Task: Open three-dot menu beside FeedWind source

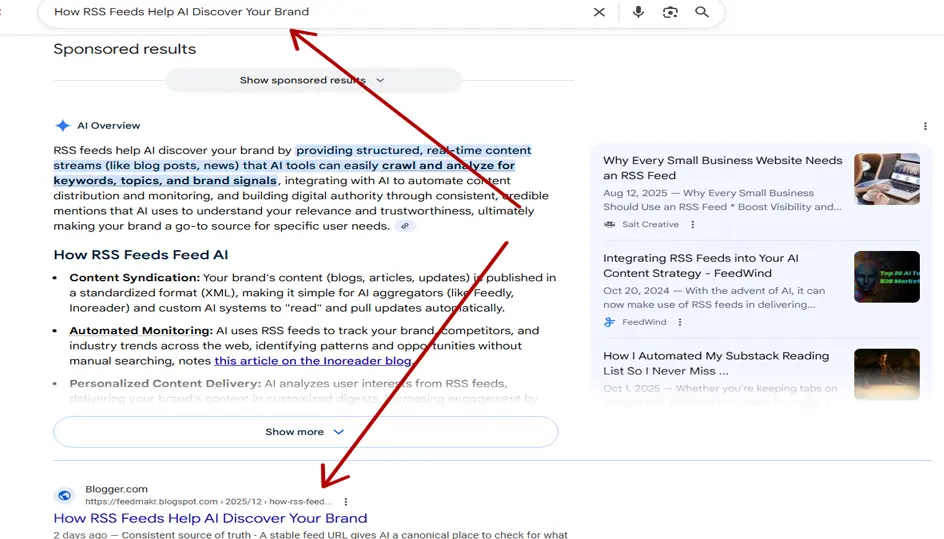Action: pos(680,322)
